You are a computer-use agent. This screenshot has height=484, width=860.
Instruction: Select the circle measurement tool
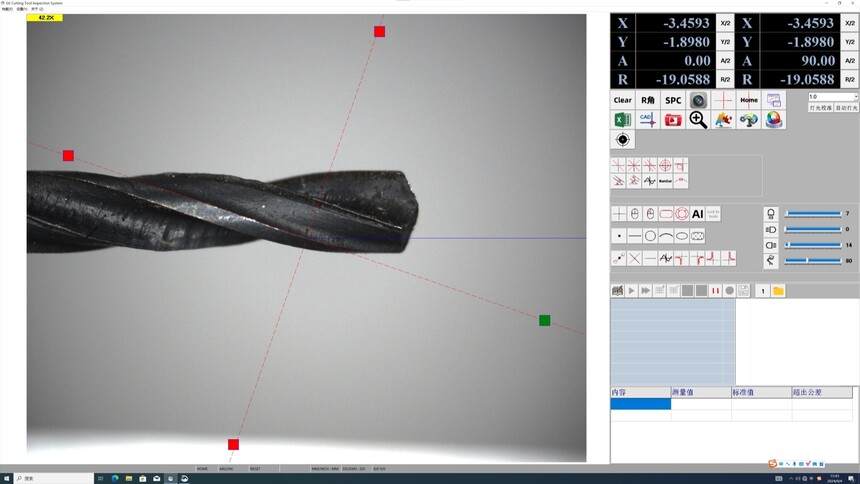[650, 236]
